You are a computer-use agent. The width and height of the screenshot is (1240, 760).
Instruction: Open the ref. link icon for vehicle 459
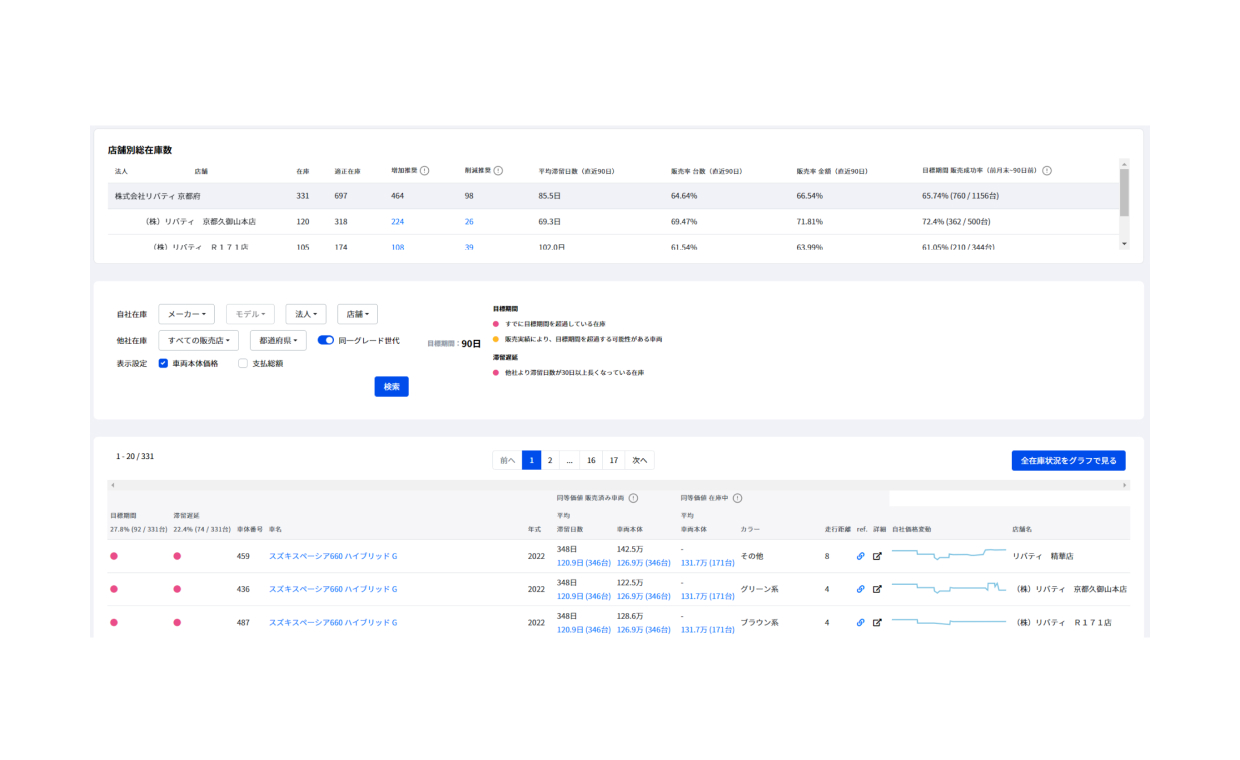coord(861,556)
